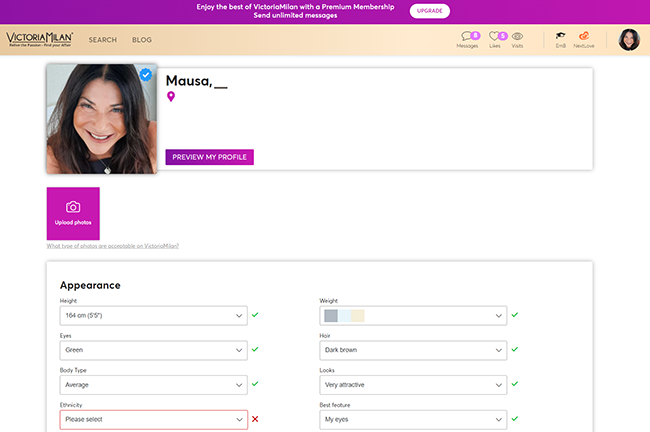View profile Visits eye icon
The width and height of the screenshot is (650, 432).
(517, 36)
